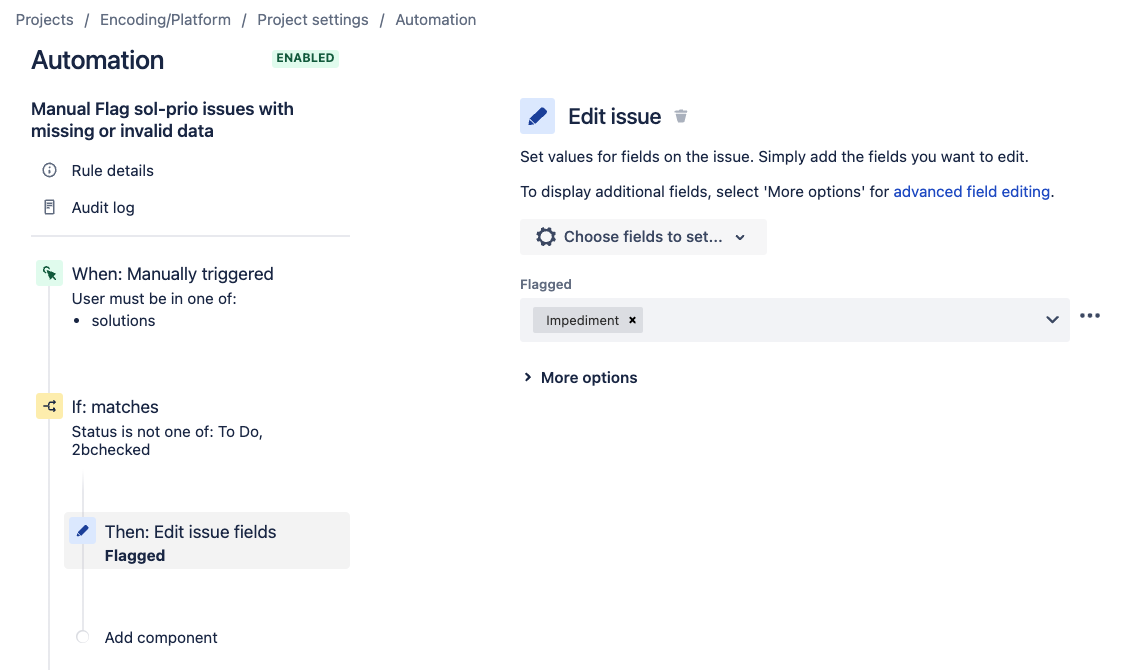Follow the advanced field editing link
This screenshot has height=670, width=1136.
(971, 191)
